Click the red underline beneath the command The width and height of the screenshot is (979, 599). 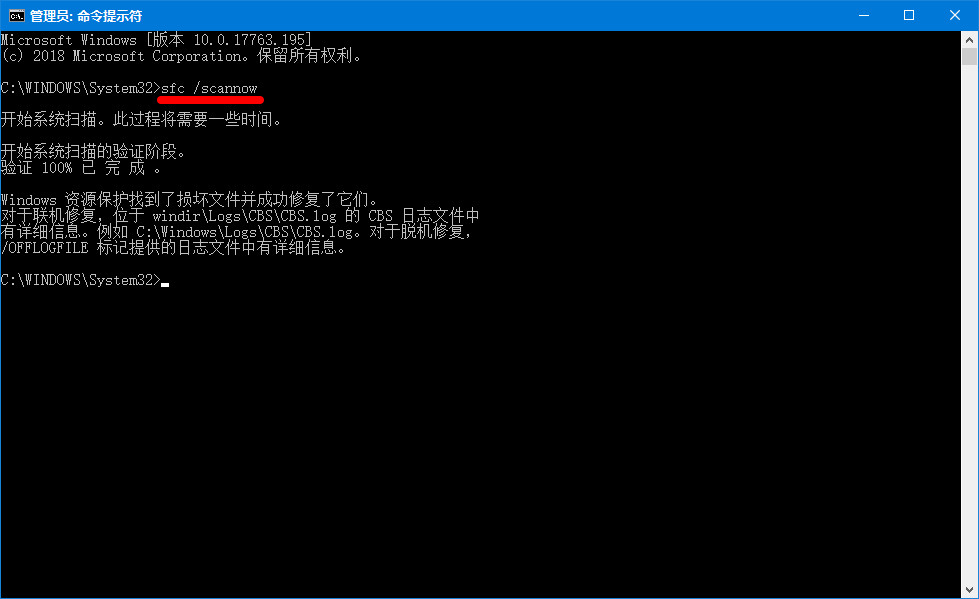pyautogui.click(x=210, y=99)
